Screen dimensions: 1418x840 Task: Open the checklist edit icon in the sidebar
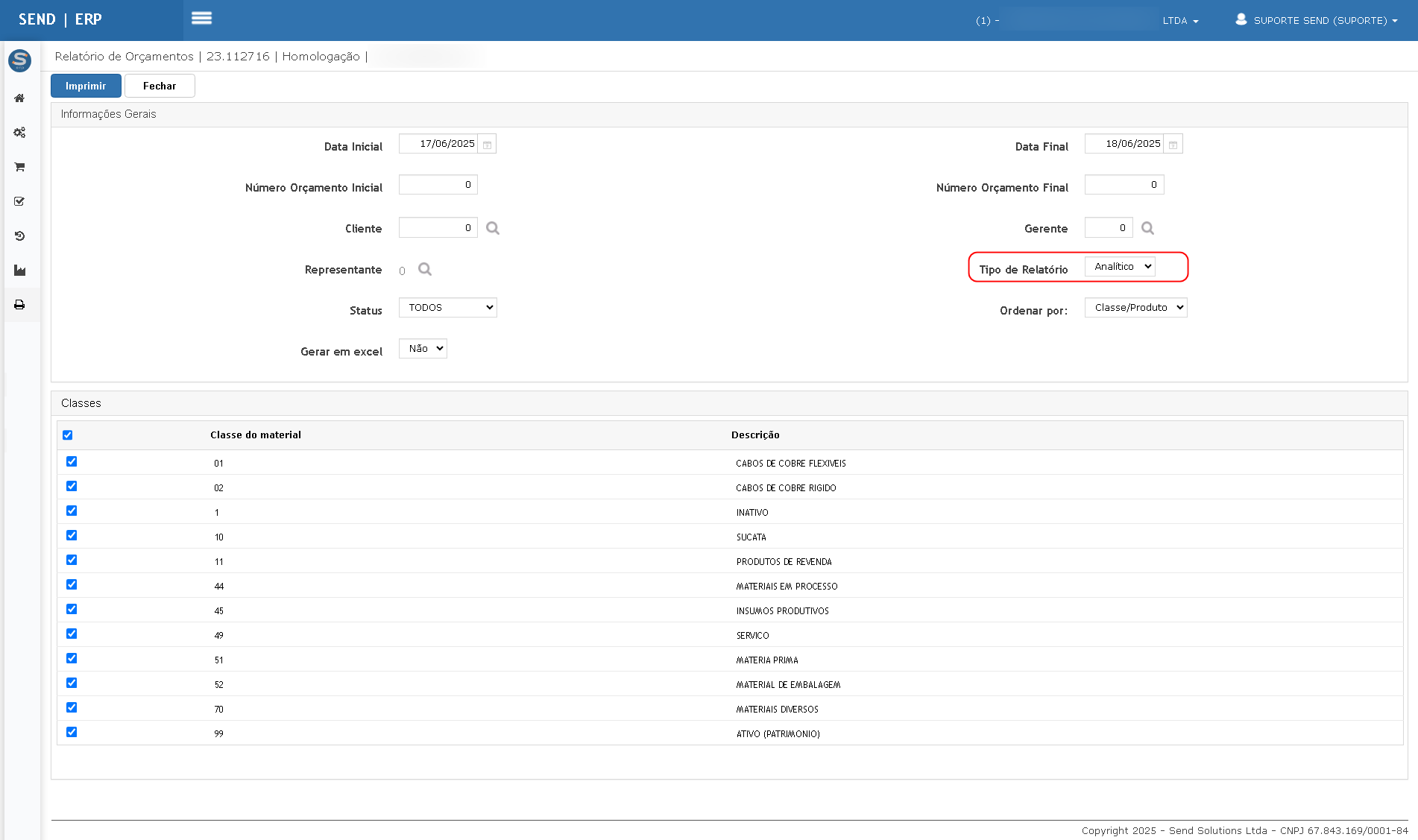[x=19, y=201]
